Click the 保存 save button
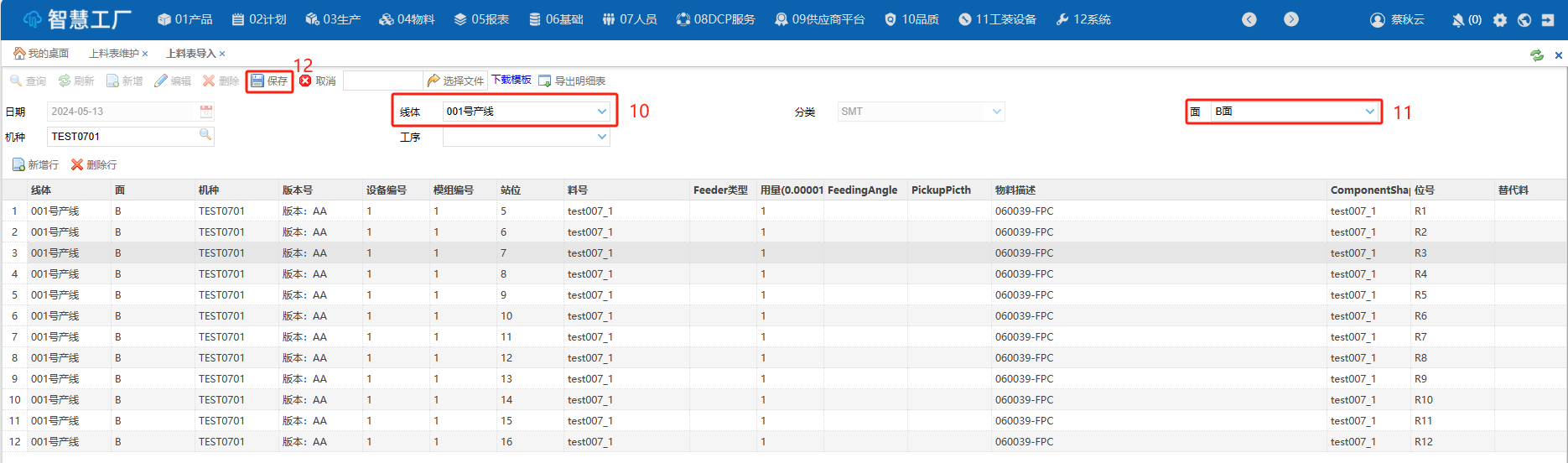1568x463 pixels. [x=269, y=81]
